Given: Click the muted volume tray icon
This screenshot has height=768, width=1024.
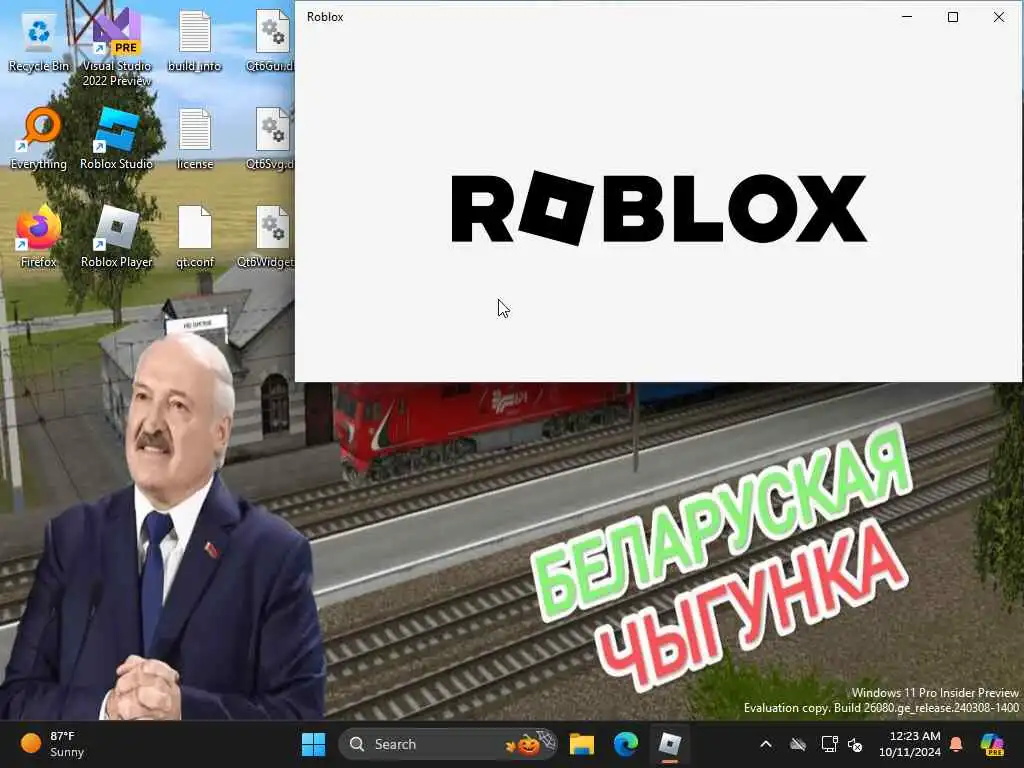Looking at the screenshot, I should (x=855, y=744).
